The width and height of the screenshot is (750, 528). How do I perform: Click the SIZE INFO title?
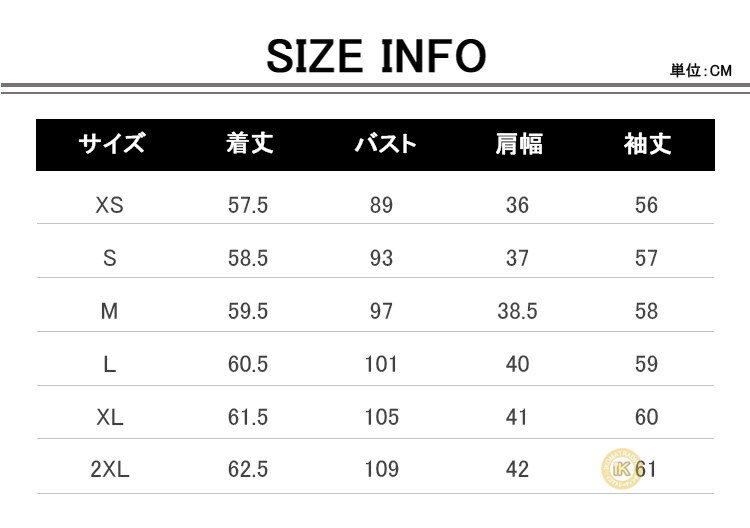pyautogui.click(x=375, y=56)
